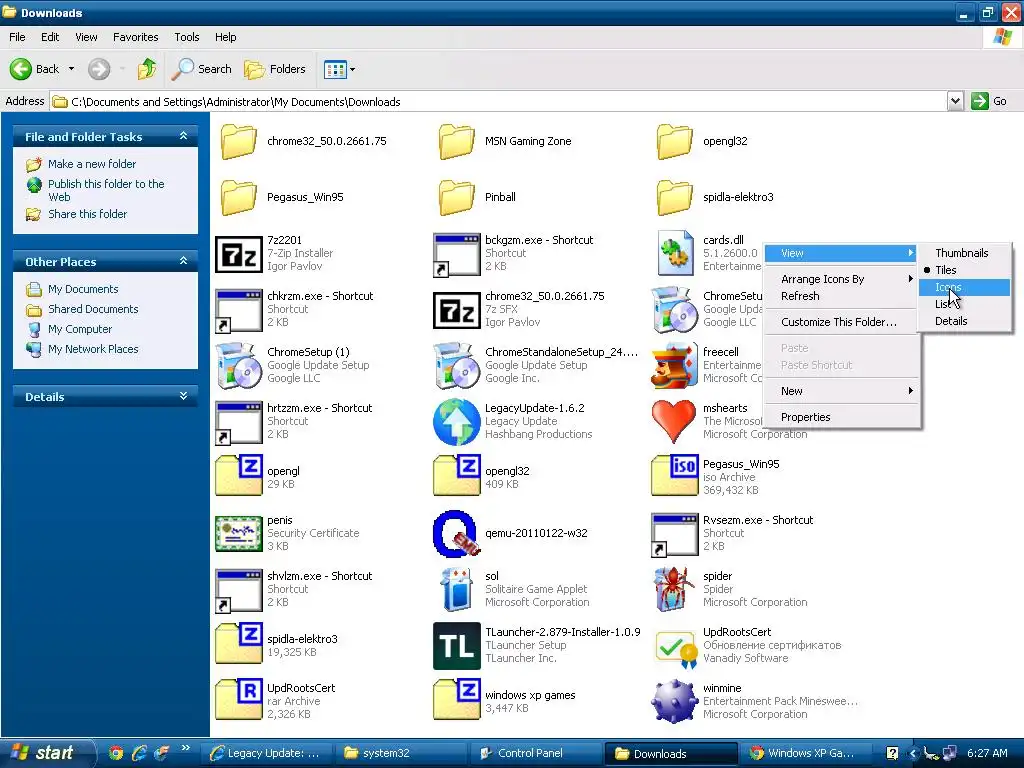Viewport: 1024px width, 768px height.
Task: Click Refresh in the context menu
Action: click(x=842, y=296)
